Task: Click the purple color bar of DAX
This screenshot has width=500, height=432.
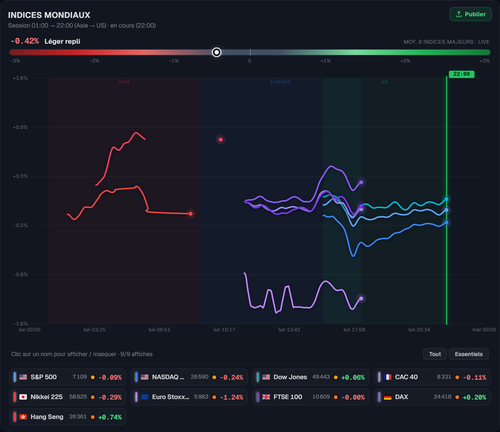Action: click(x=379, y=397)
